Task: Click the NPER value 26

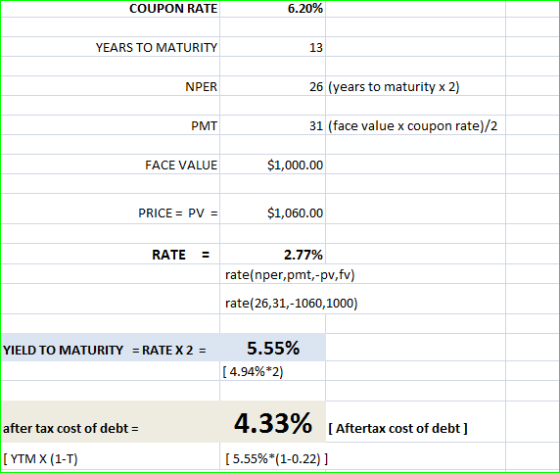Action: [x=316, y=87]
